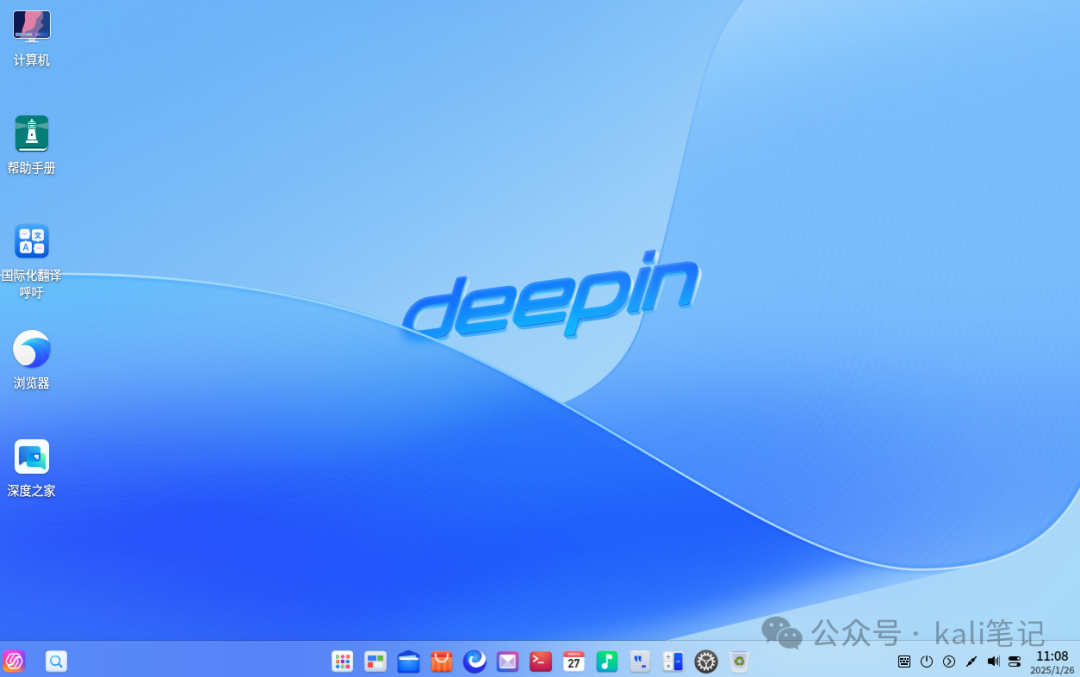Open the app launcher grid icon

(342, 661)
